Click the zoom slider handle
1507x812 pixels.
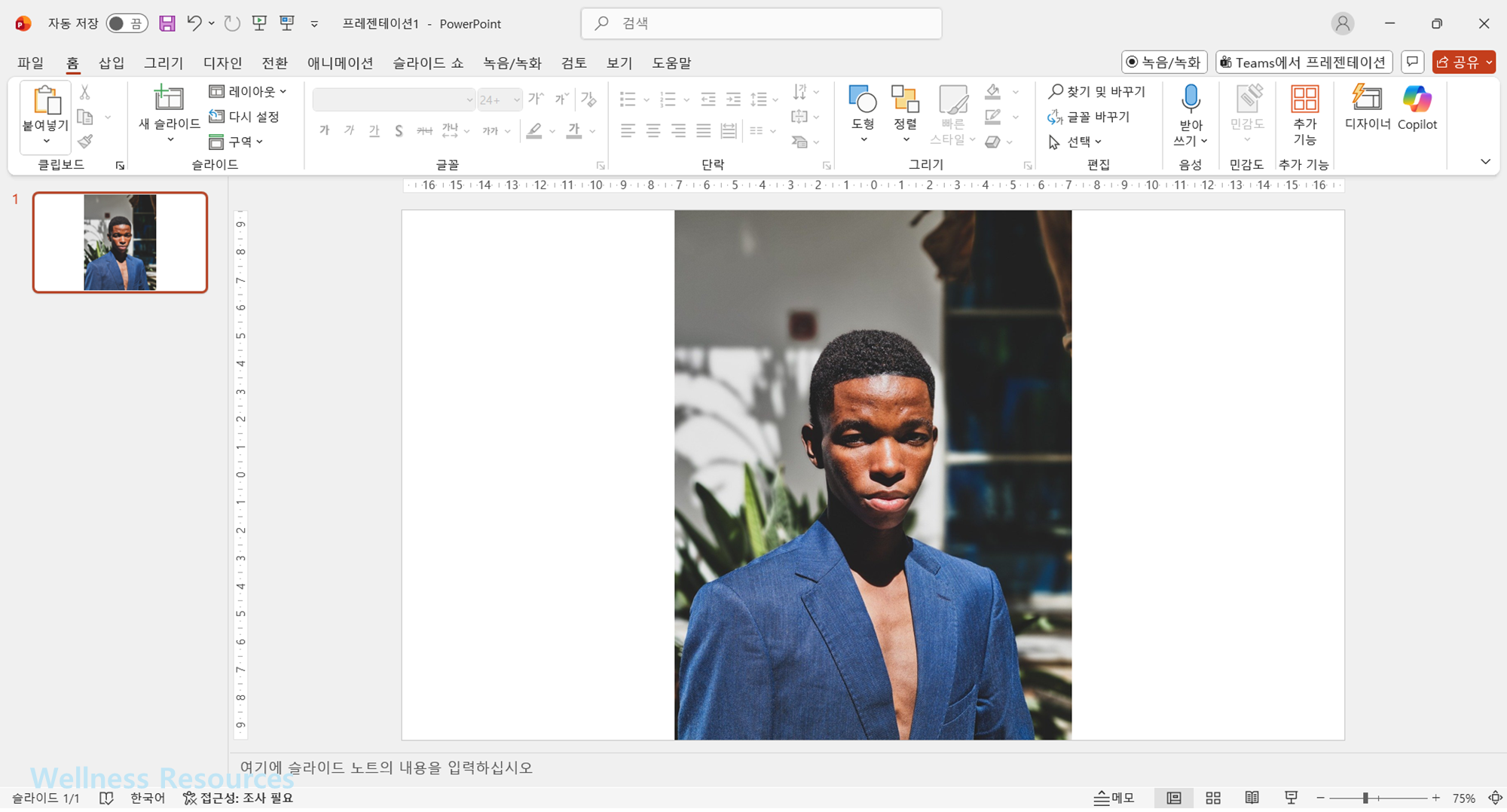click(1365, 798)
